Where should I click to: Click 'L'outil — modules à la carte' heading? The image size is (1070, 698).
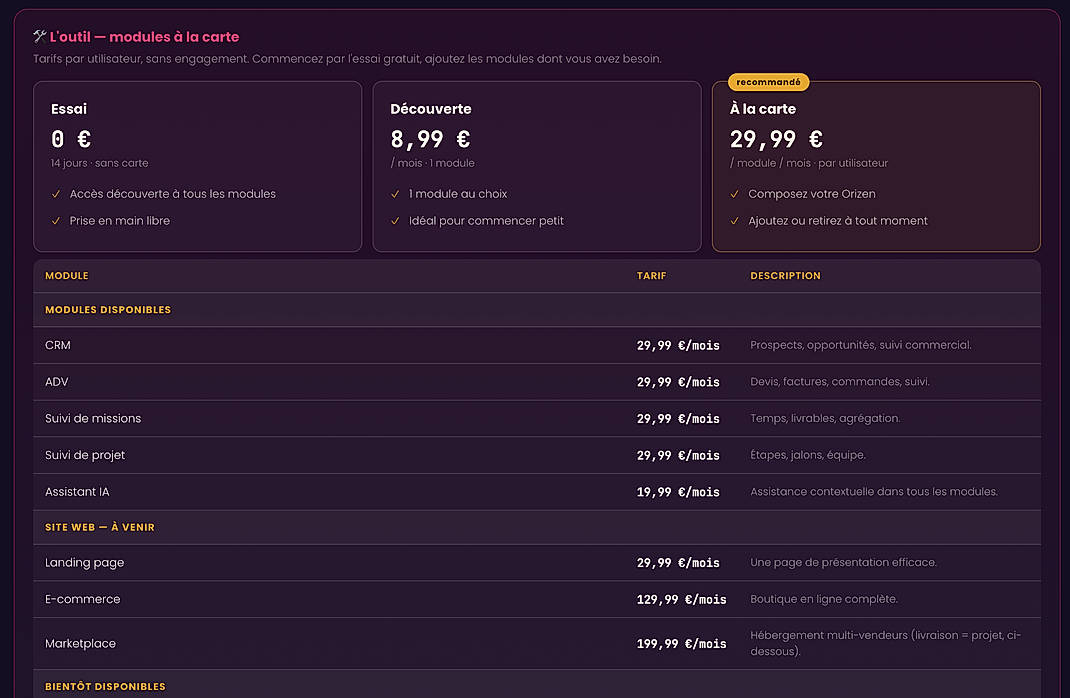pyautogui.click(x=144, y=37)
